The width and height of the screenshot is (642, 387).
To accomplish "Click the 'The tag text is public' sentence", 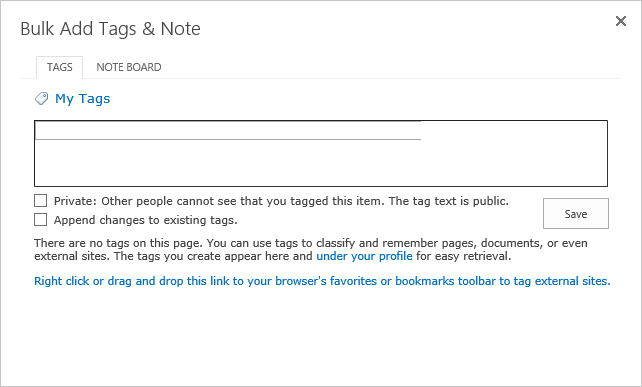I will coord(449,201).
